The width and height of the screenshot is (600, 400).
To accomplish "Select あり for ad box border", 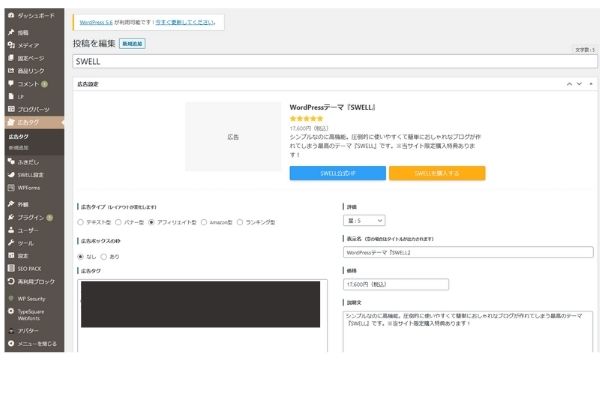I will pyautogui.click(x=103, y=256).
